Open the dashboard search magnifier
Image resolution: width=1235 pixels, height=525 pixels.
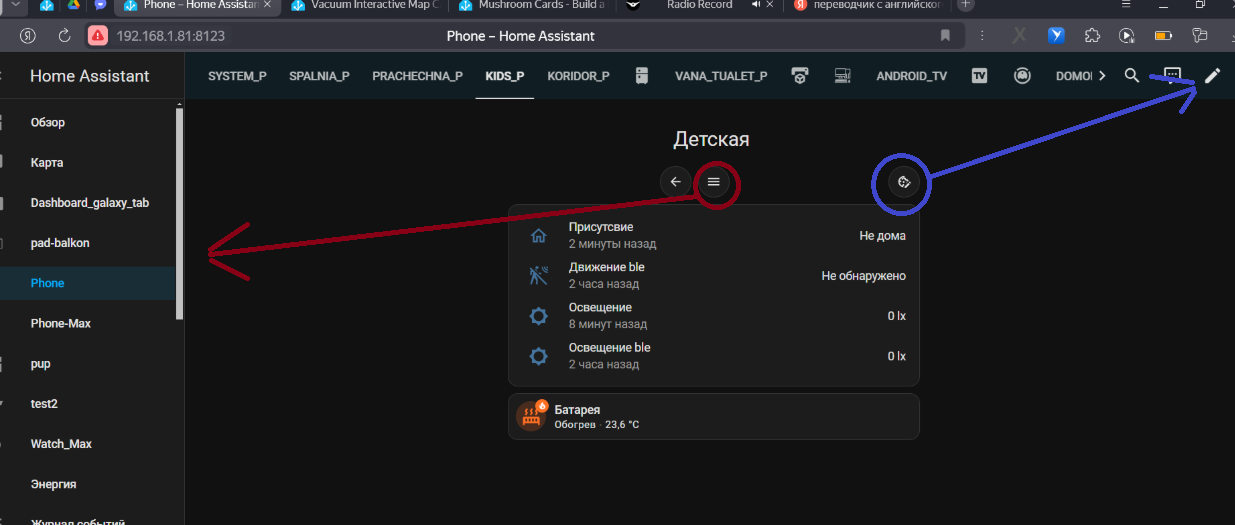click(1132, 75)
